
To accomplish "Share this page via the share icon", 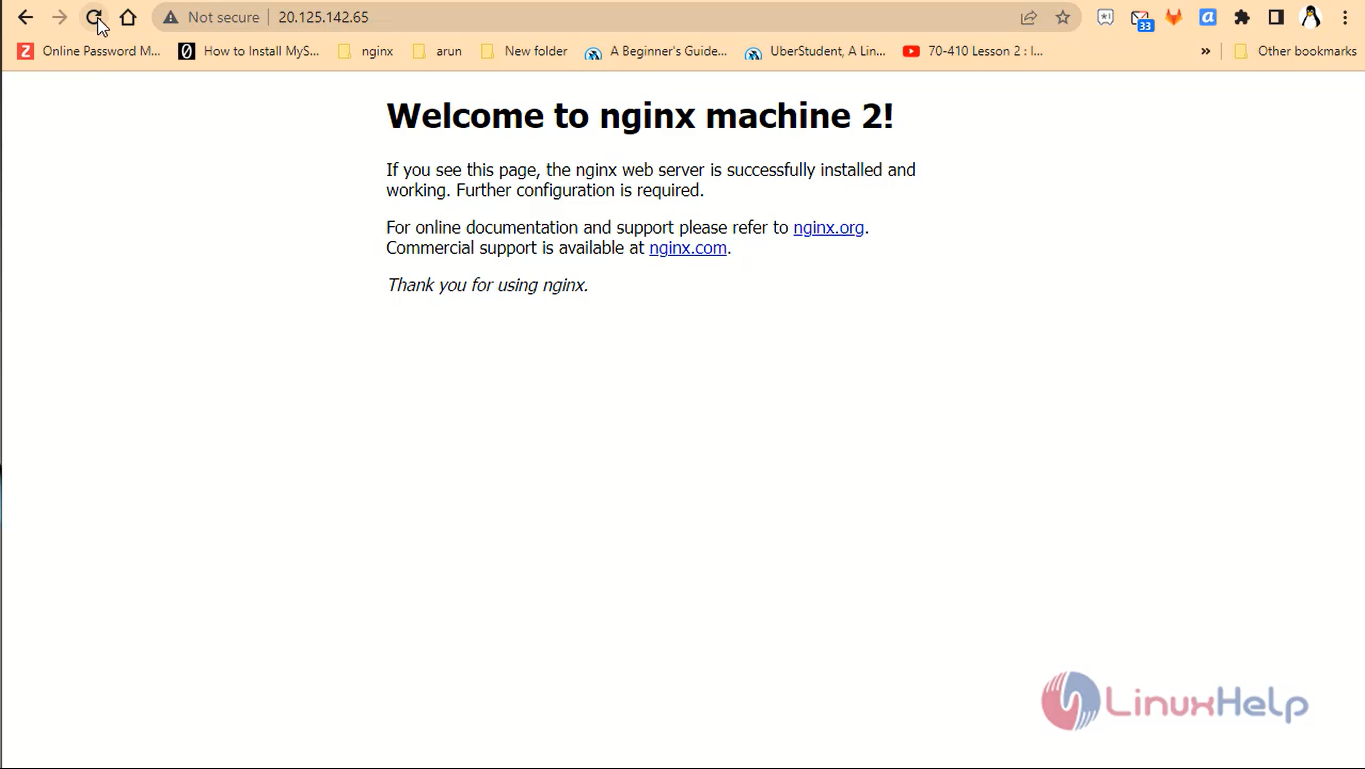I will pyautogui.click(x=1029, y=17).
